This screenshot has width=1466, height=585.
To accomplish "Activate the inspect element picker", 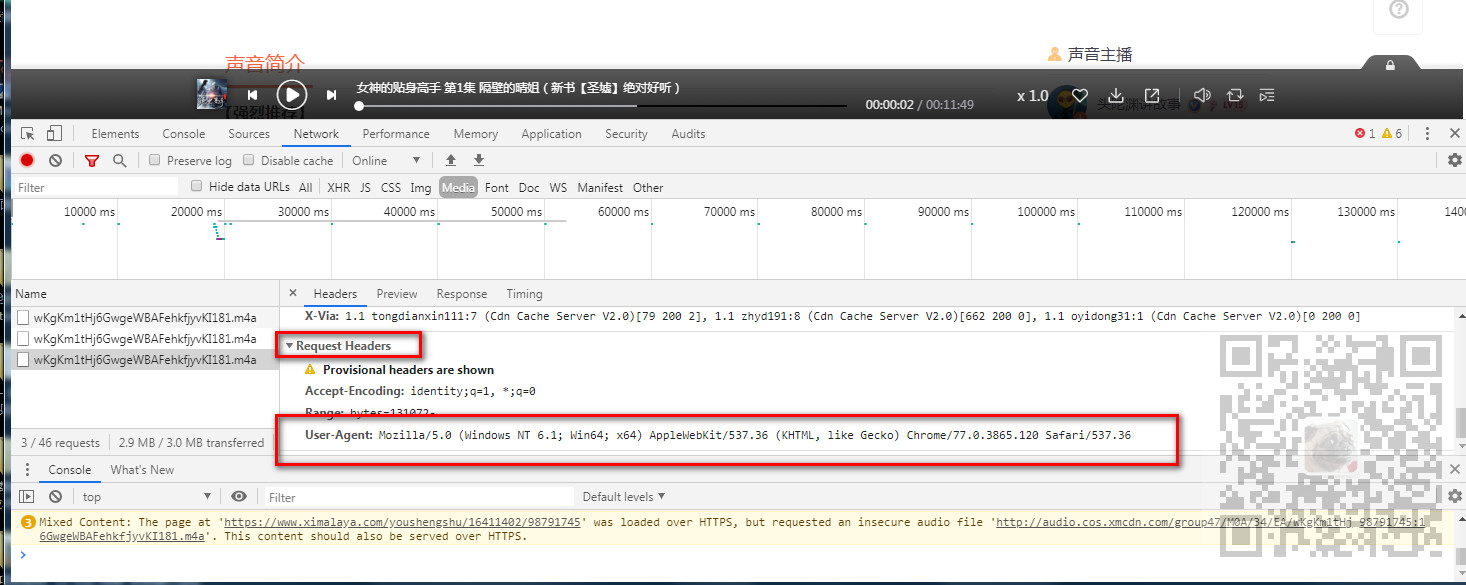I will [x=28, y=133].
